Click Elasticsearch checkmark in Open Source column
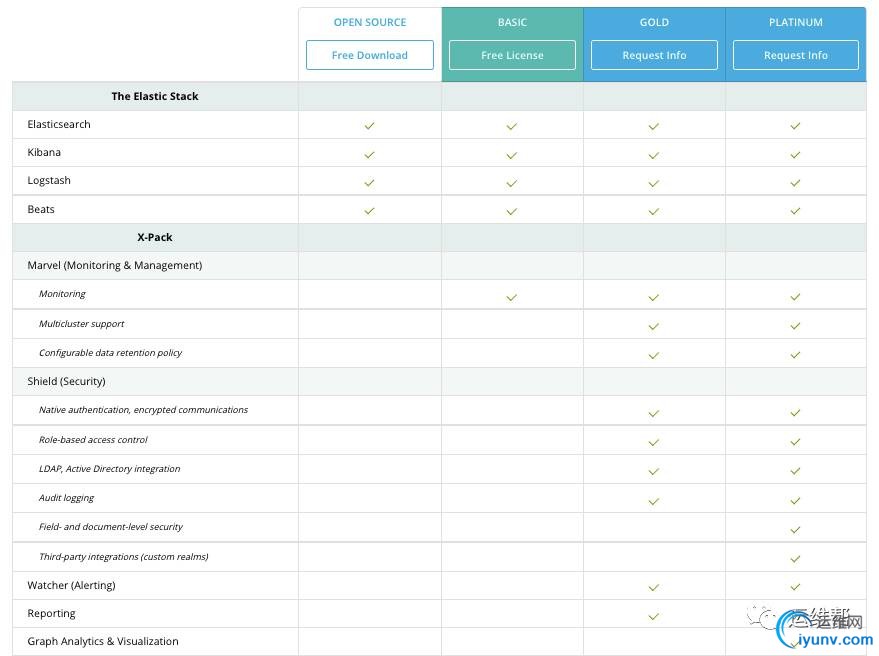Image resolution: width=879 pixels, height=656 pixels. (x=369, y=126)
